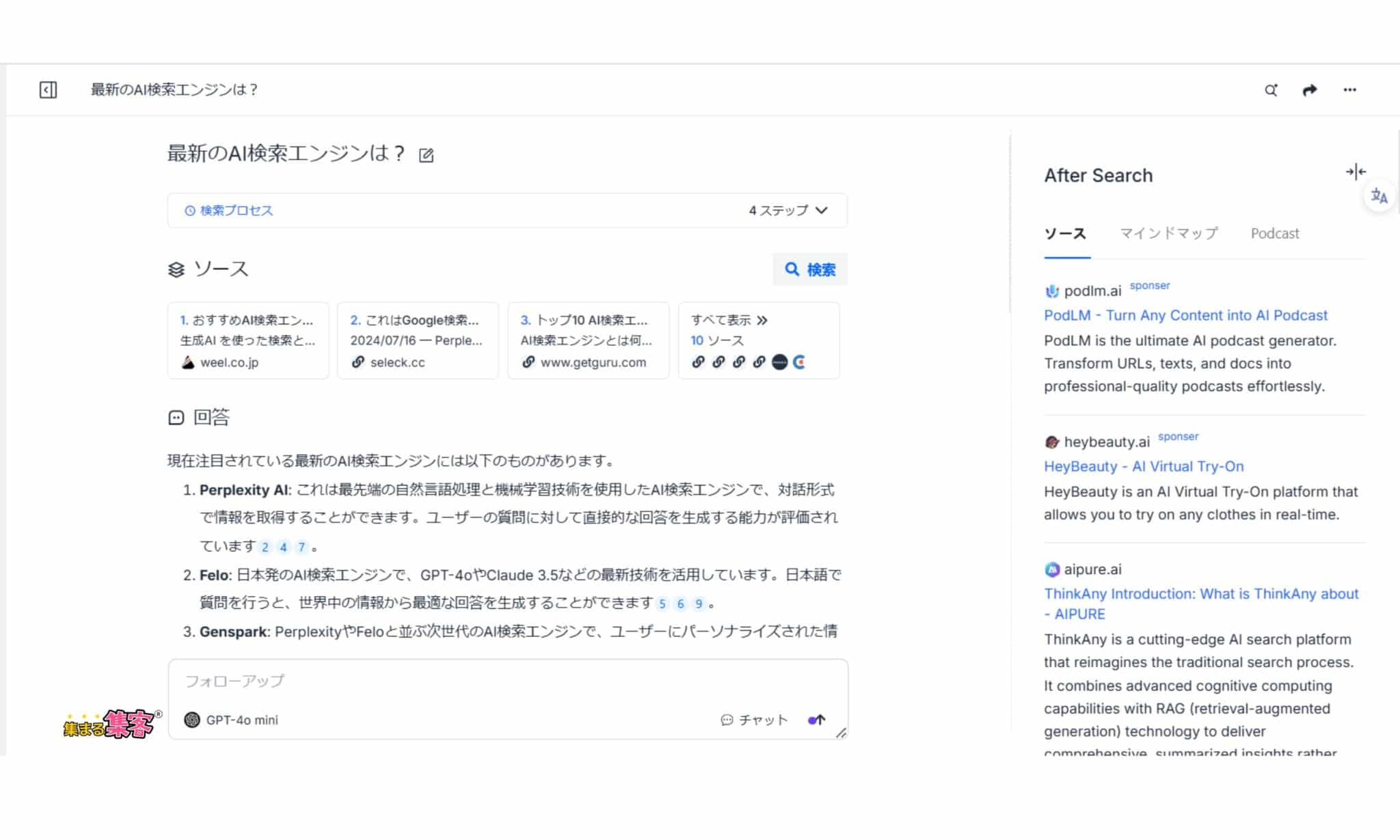Click the floating translate icon

(1379, 197)
